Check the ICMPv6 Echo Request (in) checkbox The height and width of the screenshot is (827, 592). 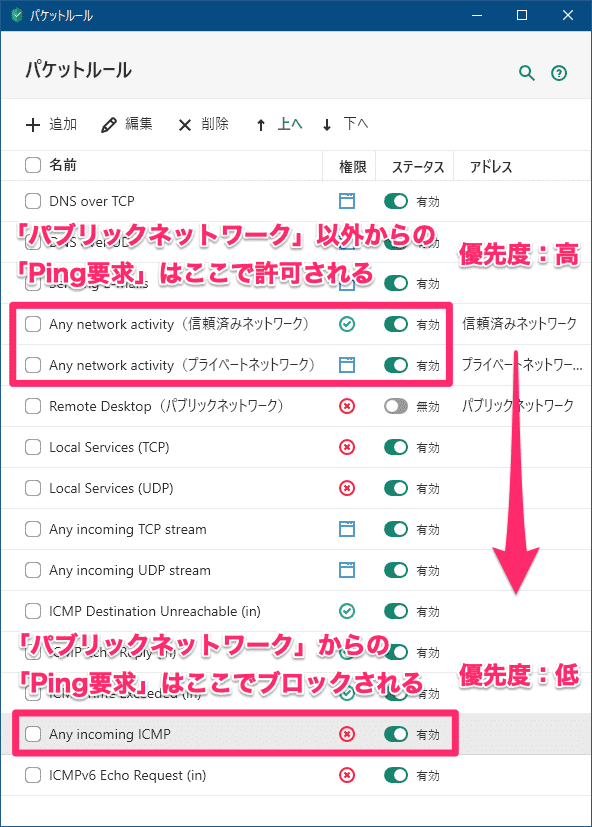tap(33, 775)
